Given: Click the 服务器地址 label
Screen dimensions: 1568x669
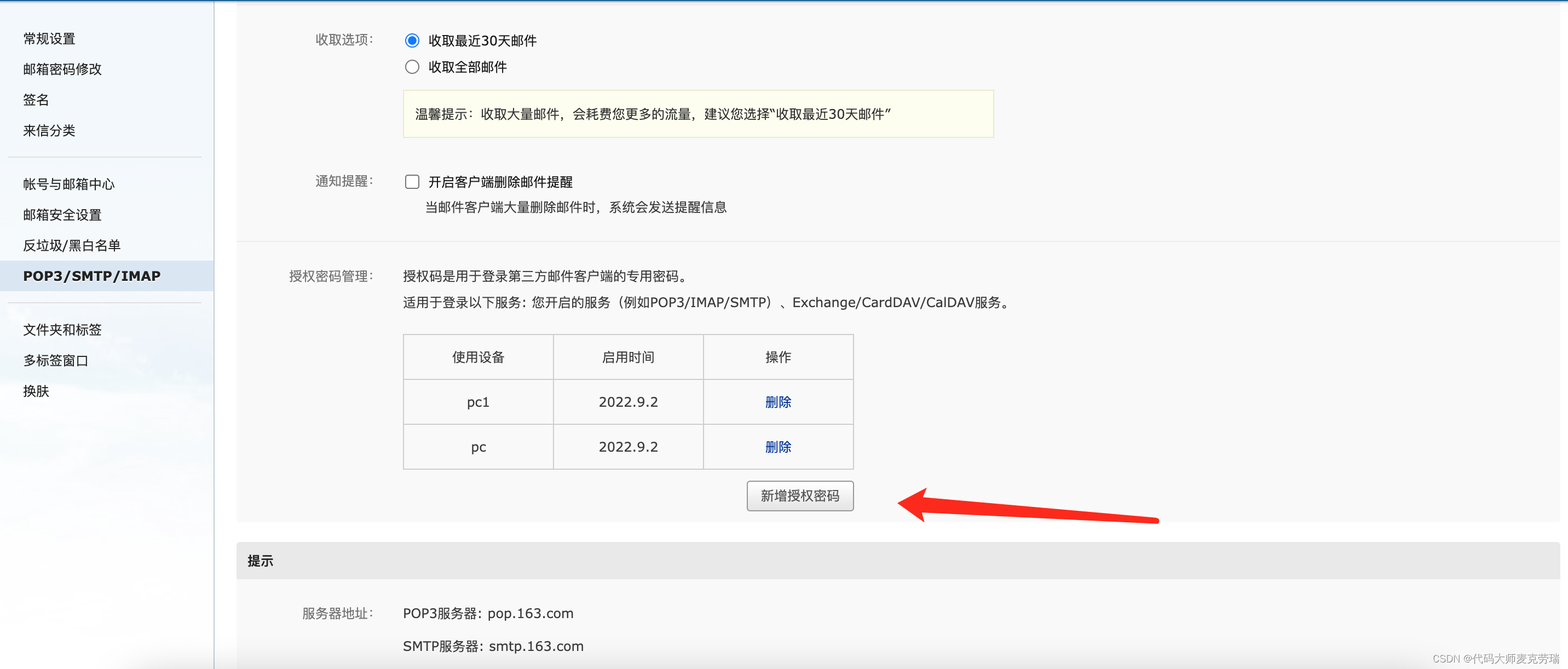Looking at the screenshot, I should tap(338, 613).
